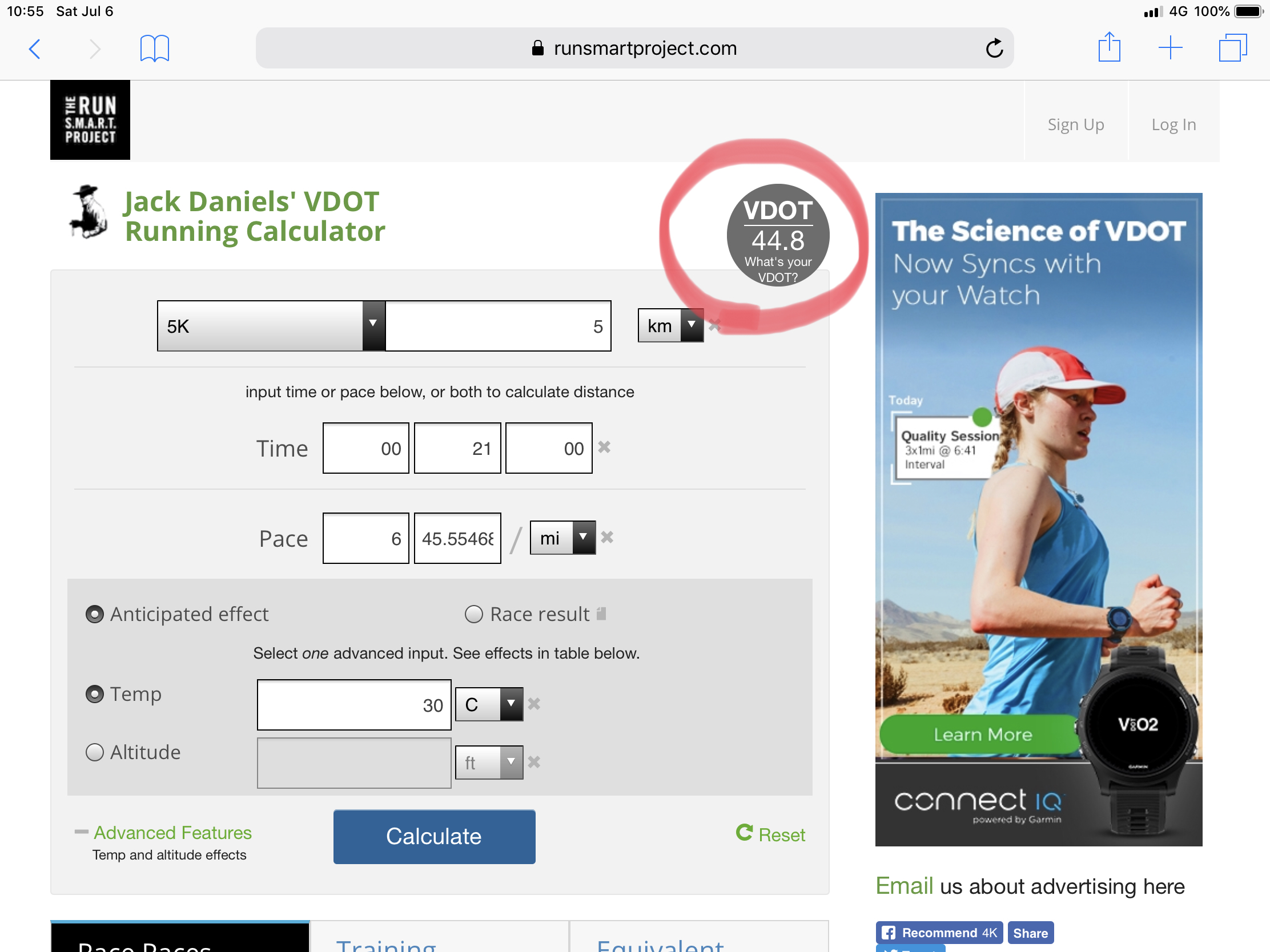
Task: Open the km distance unit dropdown
Action: pyautogui.click(x=670, y=325)
